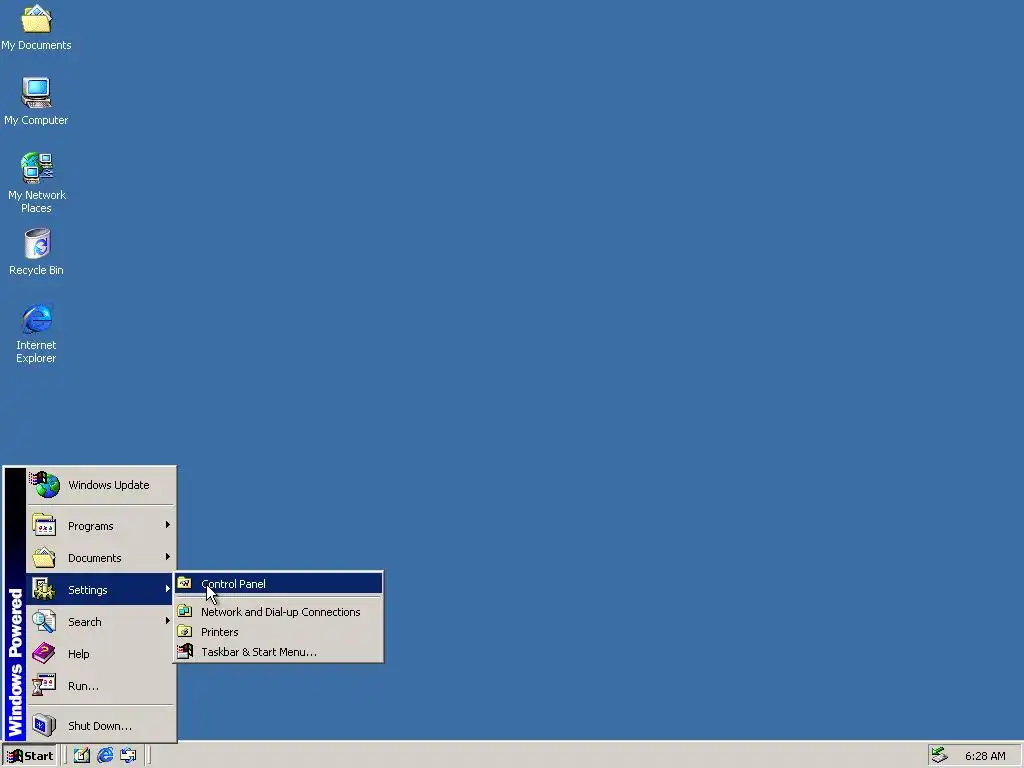Click the network tray icon
This screenshot has height=768, width=1024.
tap(939, 756)
